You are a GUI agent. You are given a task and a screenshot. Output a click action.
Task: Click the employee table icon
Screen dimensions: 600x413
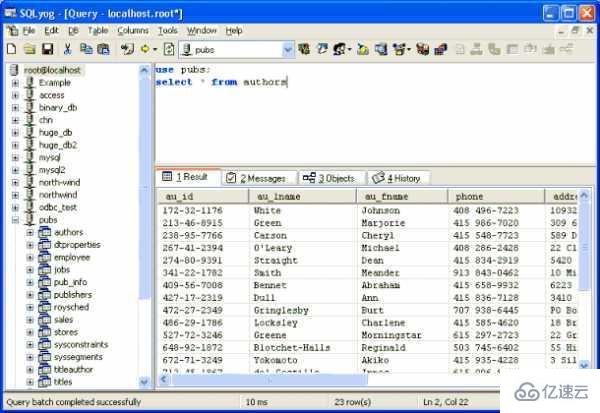[x=44, y=257]
